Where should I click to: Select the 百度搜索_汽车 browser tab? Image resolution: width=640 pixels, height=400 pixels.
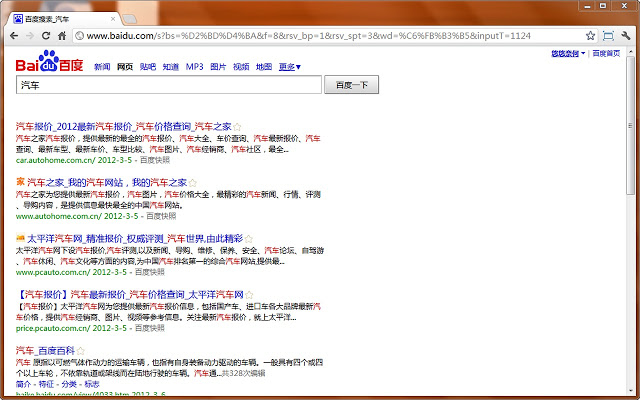pyautogui.click(x=63, y=19)
